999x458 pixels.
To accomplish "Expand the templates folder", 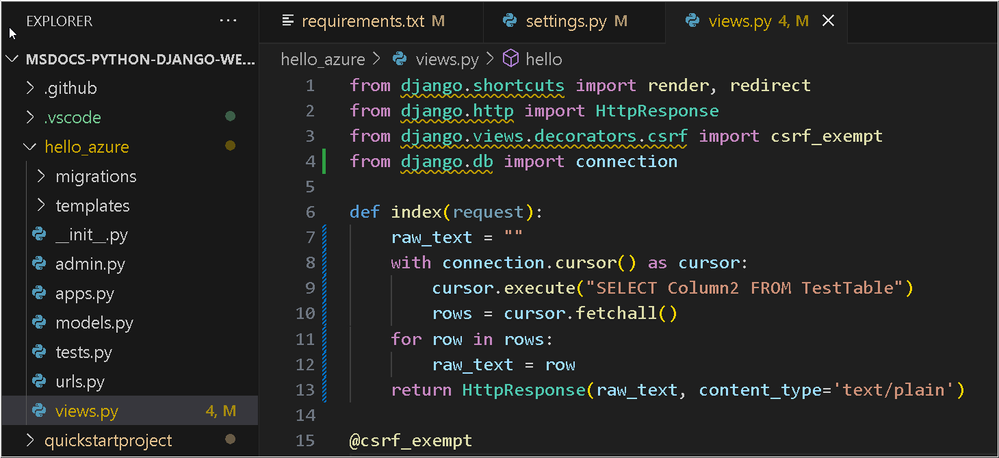I will click(x=40, y=206).
